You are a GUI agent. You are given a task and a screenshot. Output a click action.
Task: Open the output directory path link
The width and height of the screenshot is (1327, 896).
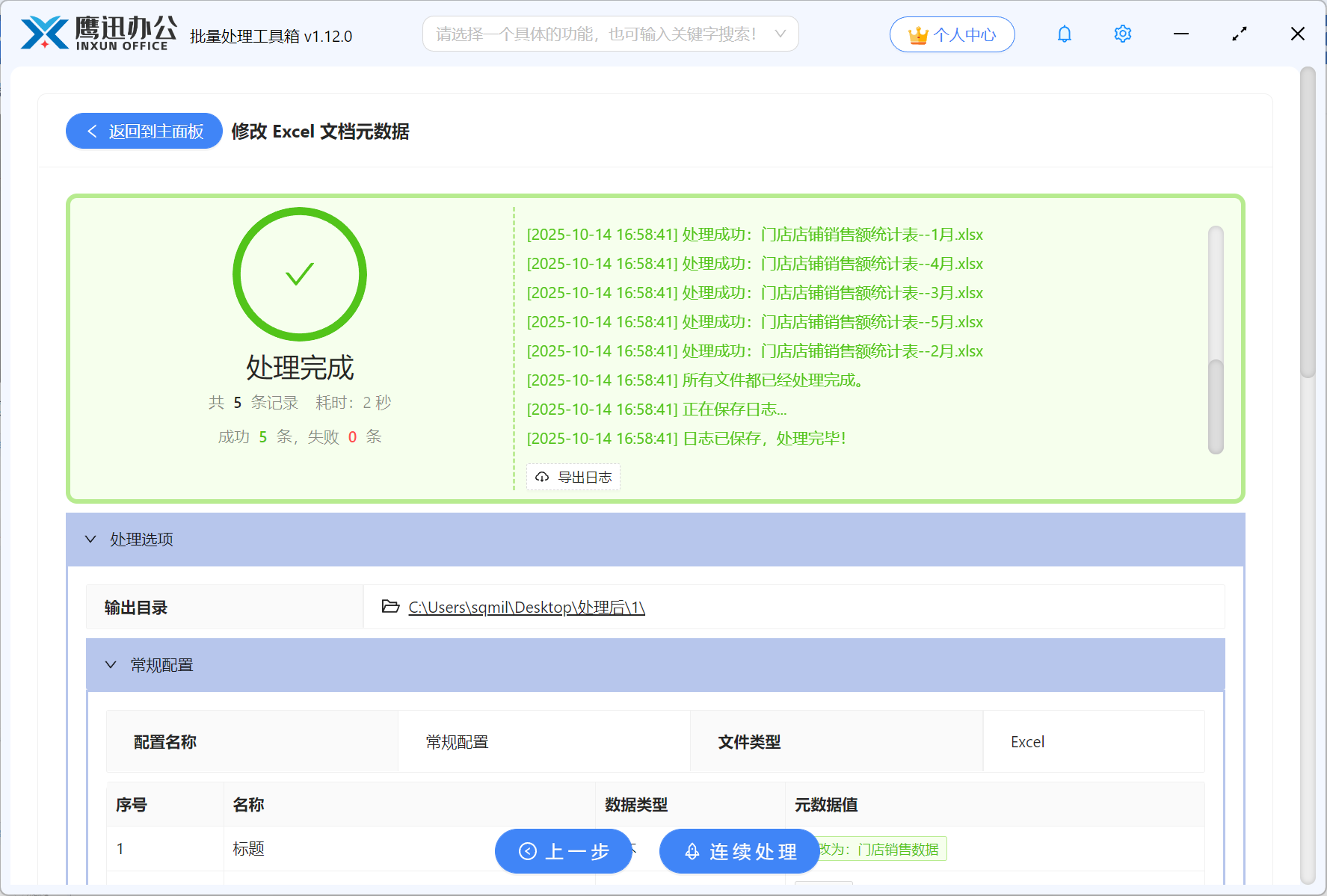(x=526, y=608)
